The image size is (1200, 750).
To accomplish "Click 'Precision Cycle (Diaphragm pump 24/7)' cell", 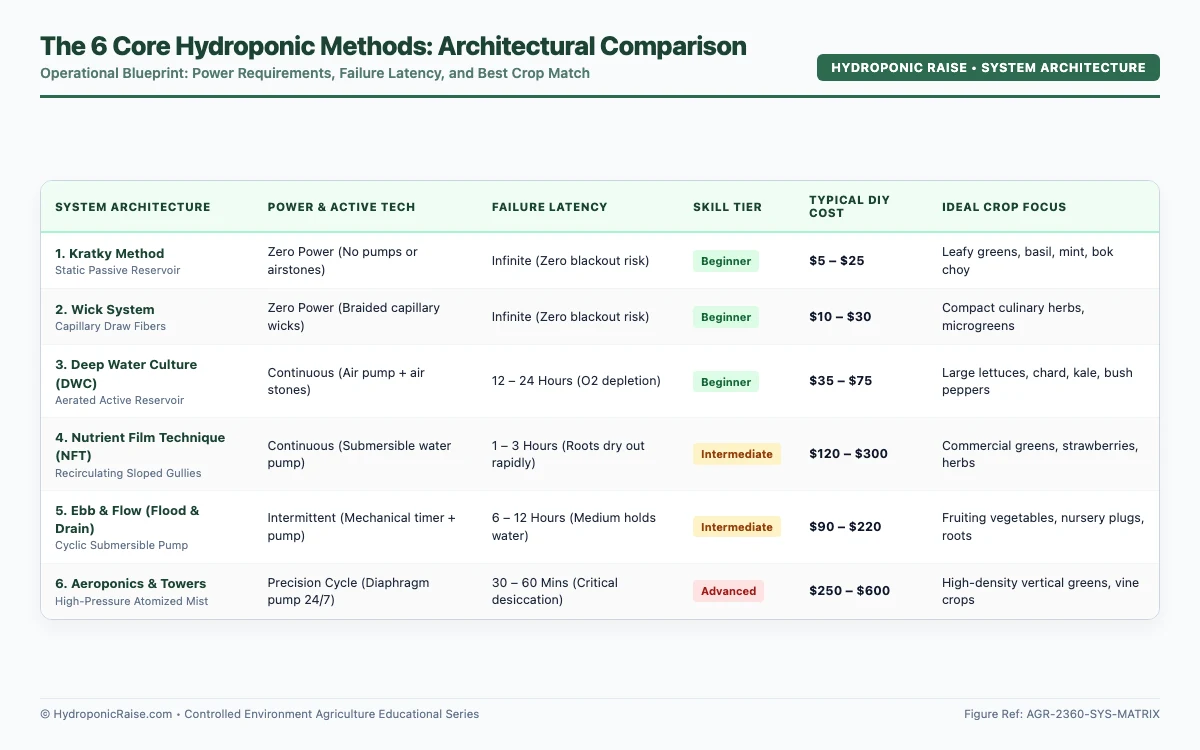I will 349,591.
